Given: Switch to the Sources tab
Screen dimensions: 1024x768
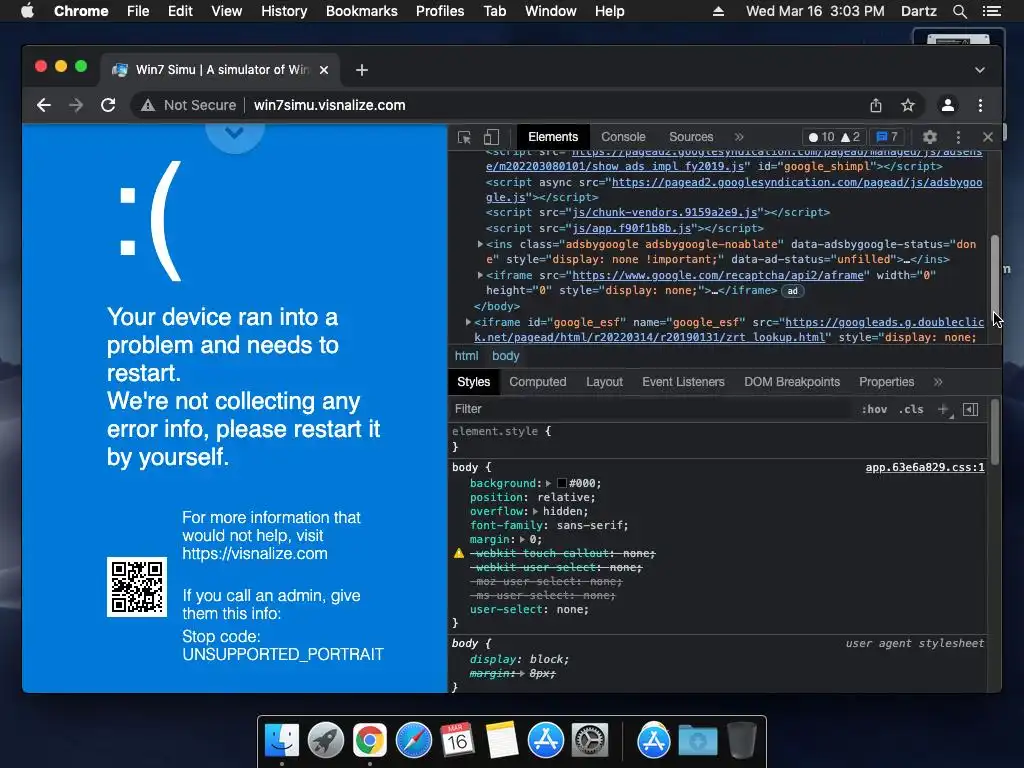Looking at the screenshot, I should pos(690,137).
